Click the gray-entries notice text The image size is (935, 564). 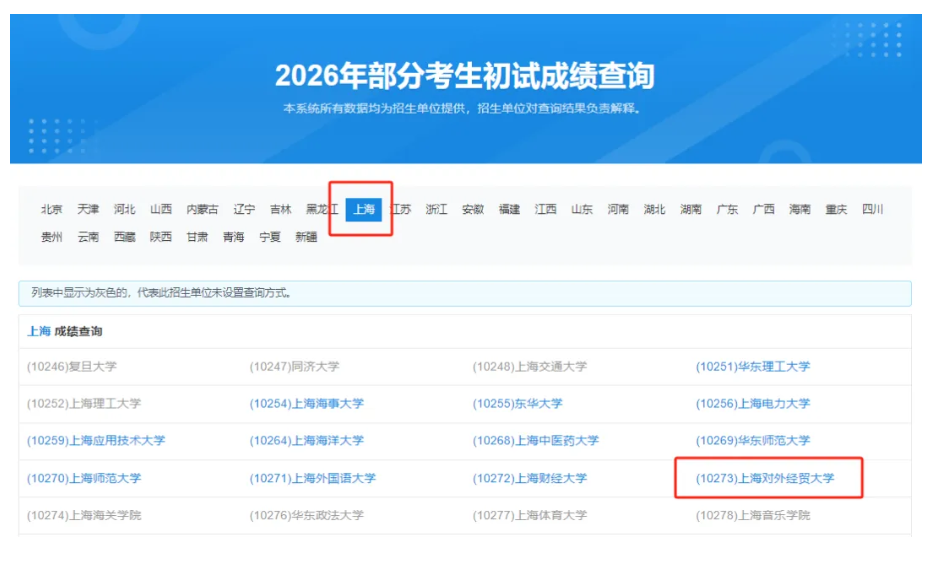[161, 293]
